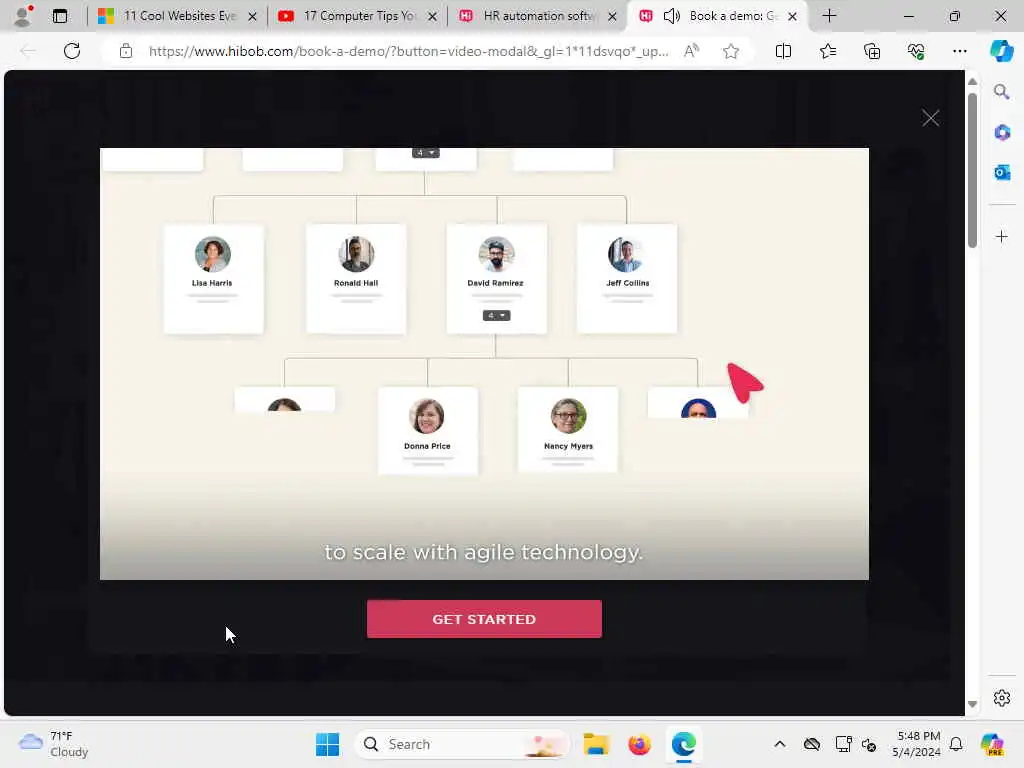Open File Explorer from the taskbar
This screenshot has width=1024, height=768.
[x=596, y=744]
